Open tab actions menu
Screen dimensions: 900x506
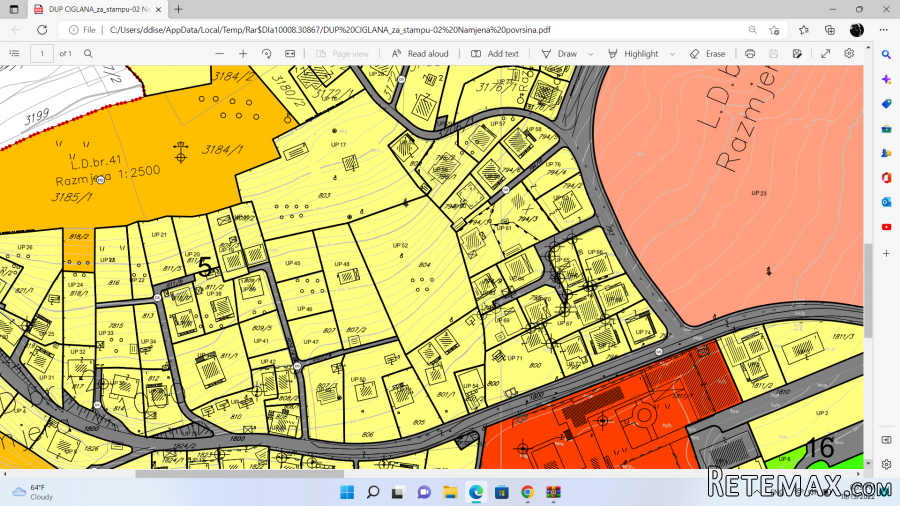pyautogui.click(x=14, y=9)
